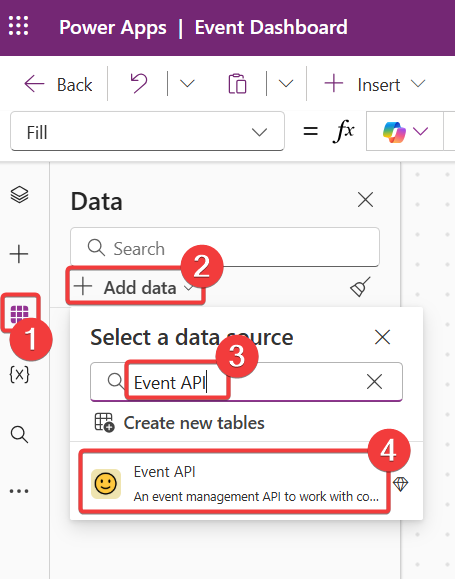Viewport: 455px width, 579px height.
Task: Click the Search sidebar icon
Action: click(19, 434)
